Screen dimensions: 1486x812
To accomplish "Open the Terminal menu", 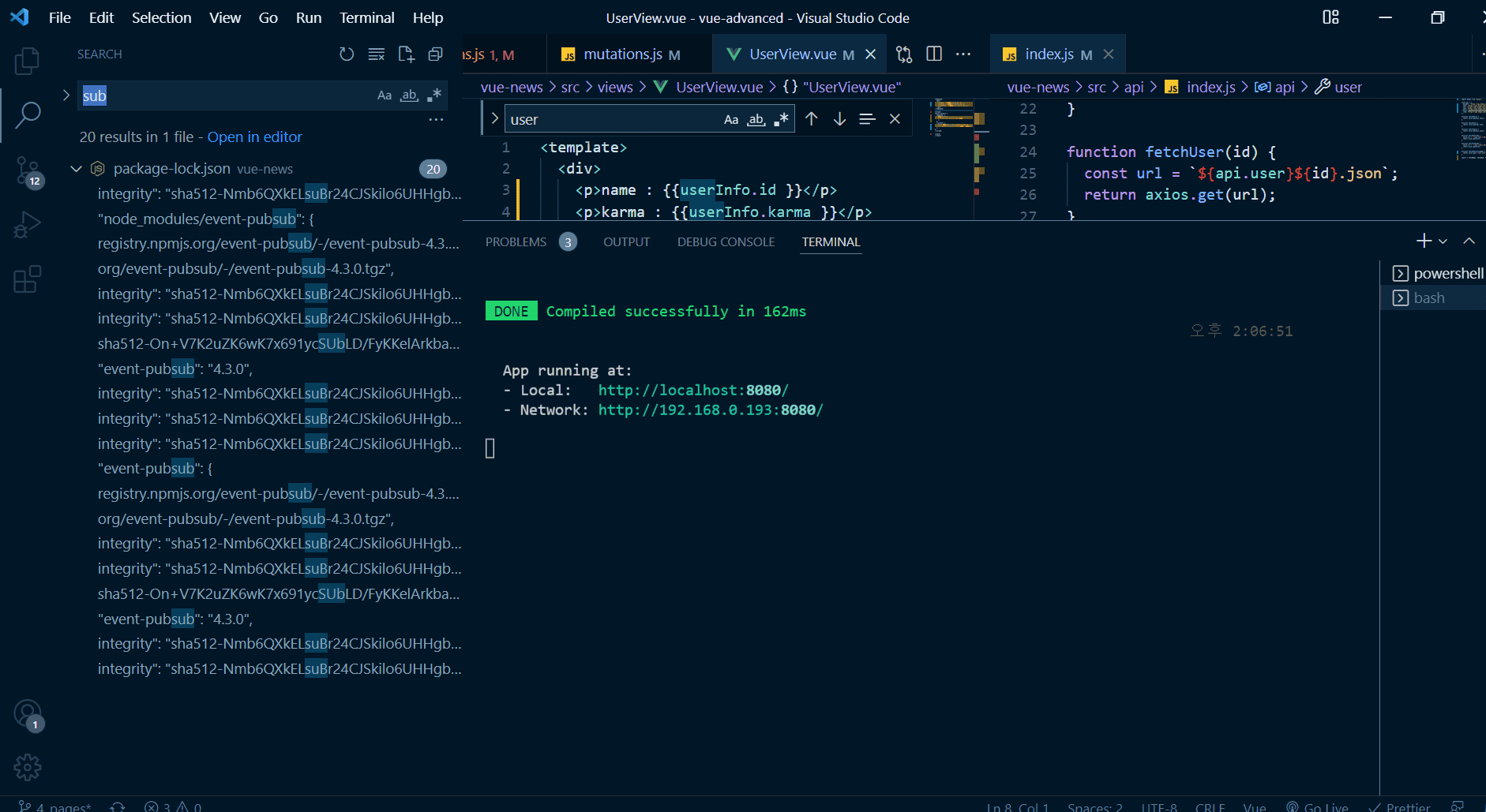I will (x=366, y=17).
